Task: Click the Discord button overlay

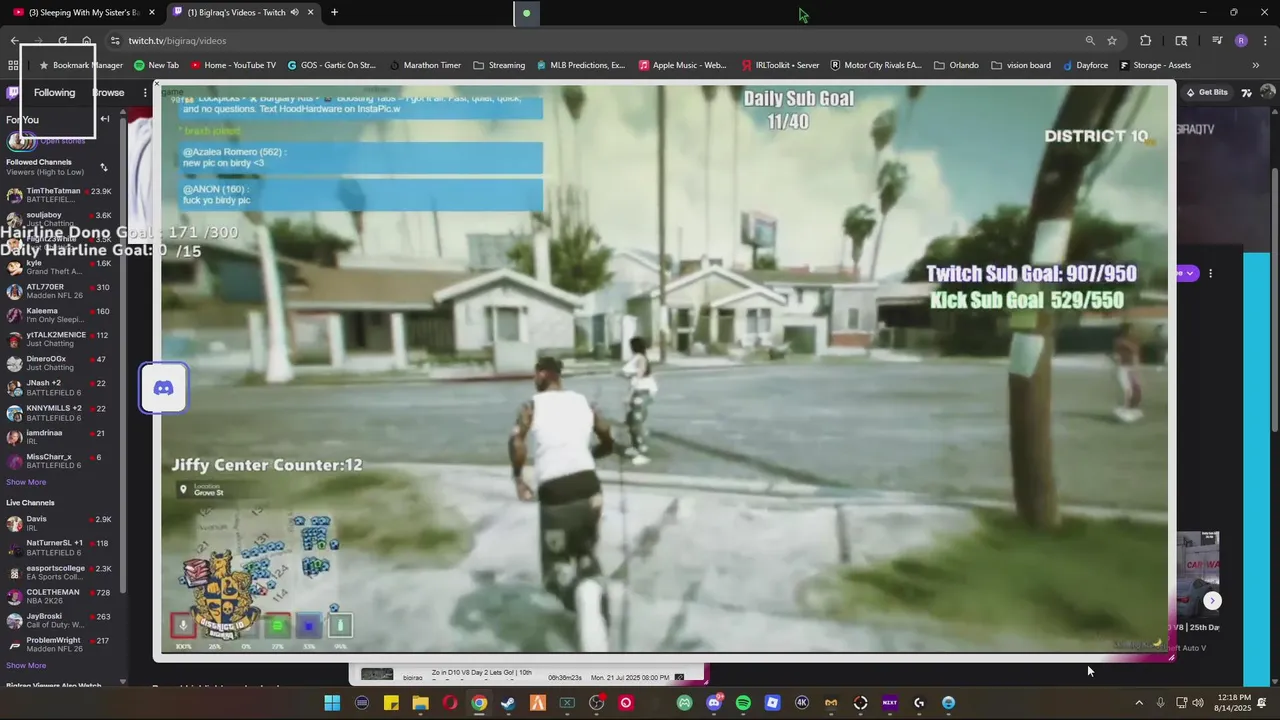Action: tap(163, 388)
